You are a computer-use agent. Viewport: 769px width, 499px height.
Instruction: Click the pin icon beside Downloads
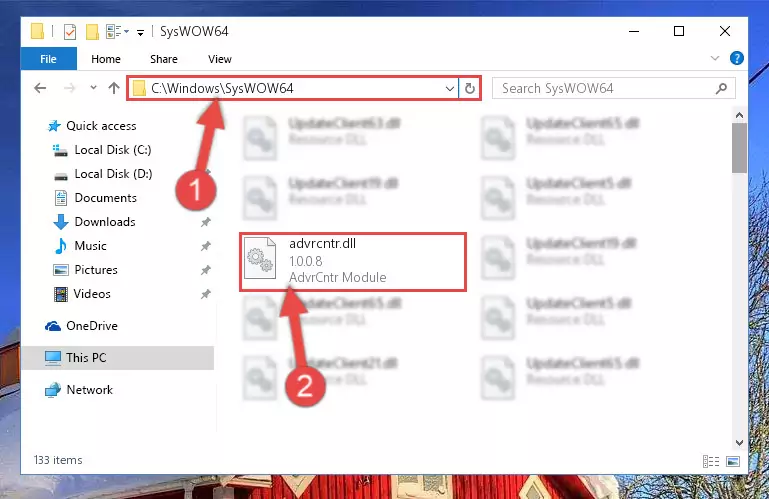click(x=205, y=222)
